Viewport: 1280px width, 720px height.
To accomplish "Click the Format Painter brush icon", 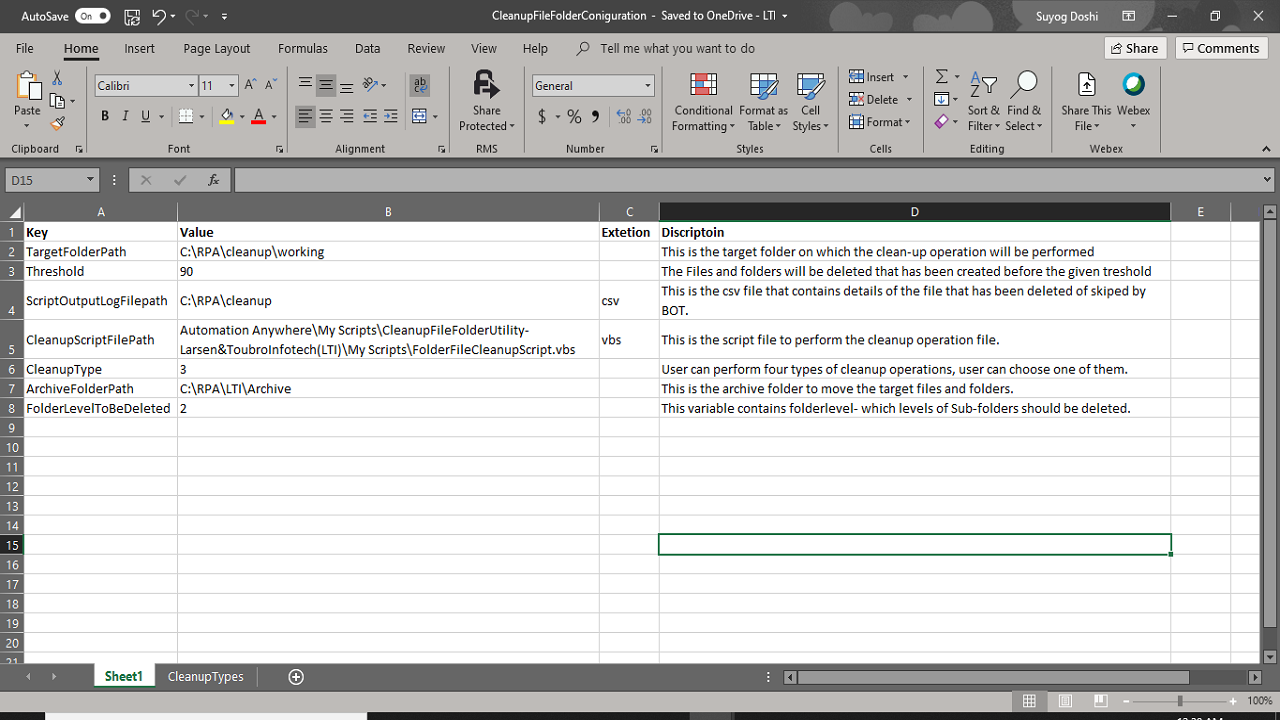I will 58,124.
